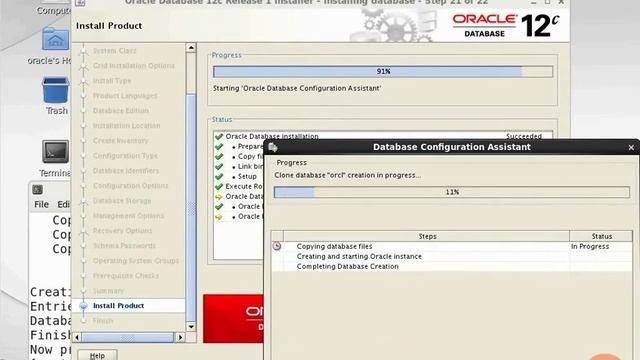Image resolution: width=640 pixels, height=360 pixels.
Task: Select the Grid Installation Options step
Action: pos(133,66)
